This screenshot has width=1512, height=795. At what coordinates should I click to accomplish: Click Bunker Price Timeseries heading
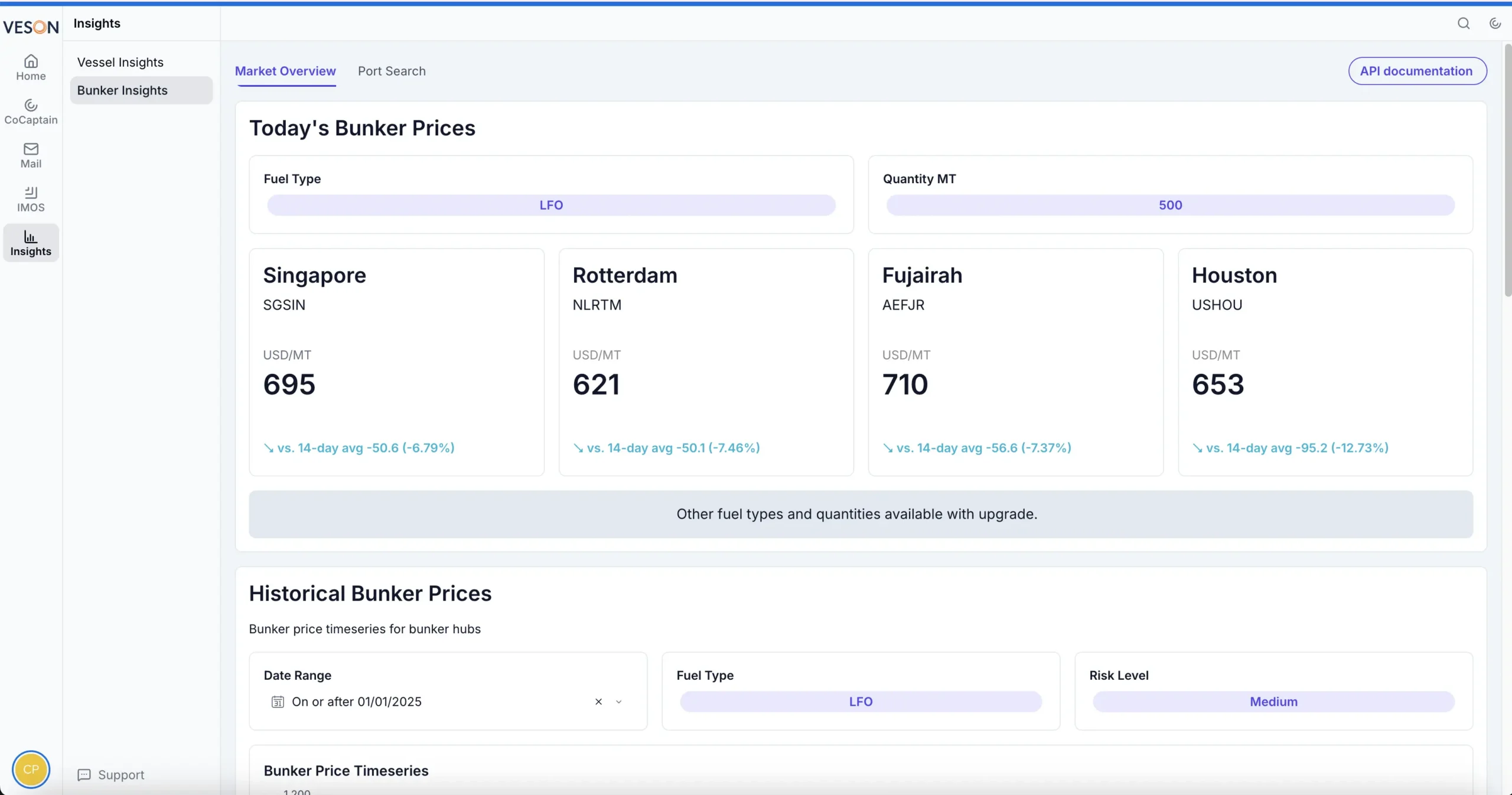coord(346,770)
